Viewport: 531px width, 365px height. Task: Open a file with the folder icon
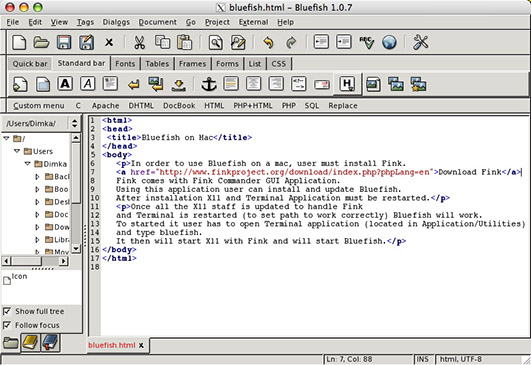[41, 43]
